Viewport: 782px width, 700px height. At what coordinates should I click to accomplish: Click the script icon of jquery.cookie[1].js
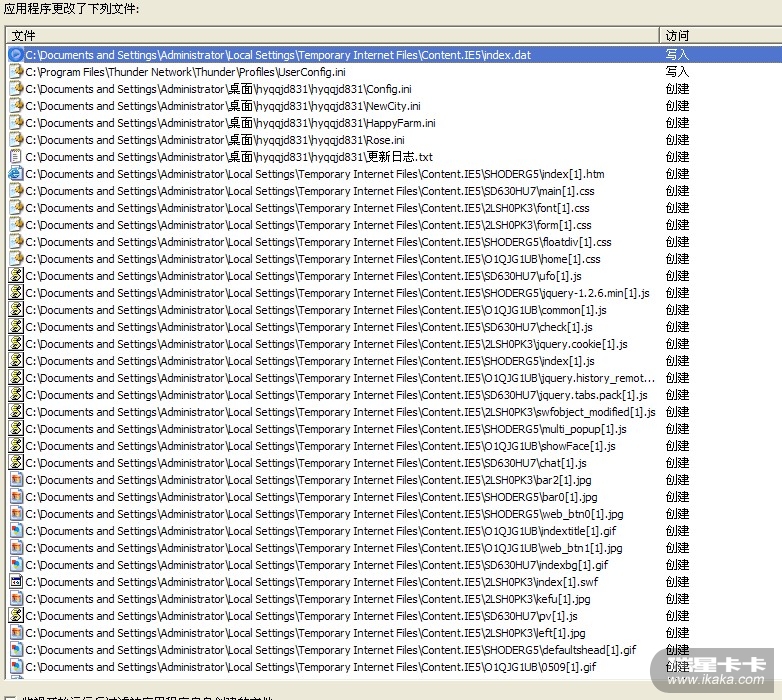(16, 344)
